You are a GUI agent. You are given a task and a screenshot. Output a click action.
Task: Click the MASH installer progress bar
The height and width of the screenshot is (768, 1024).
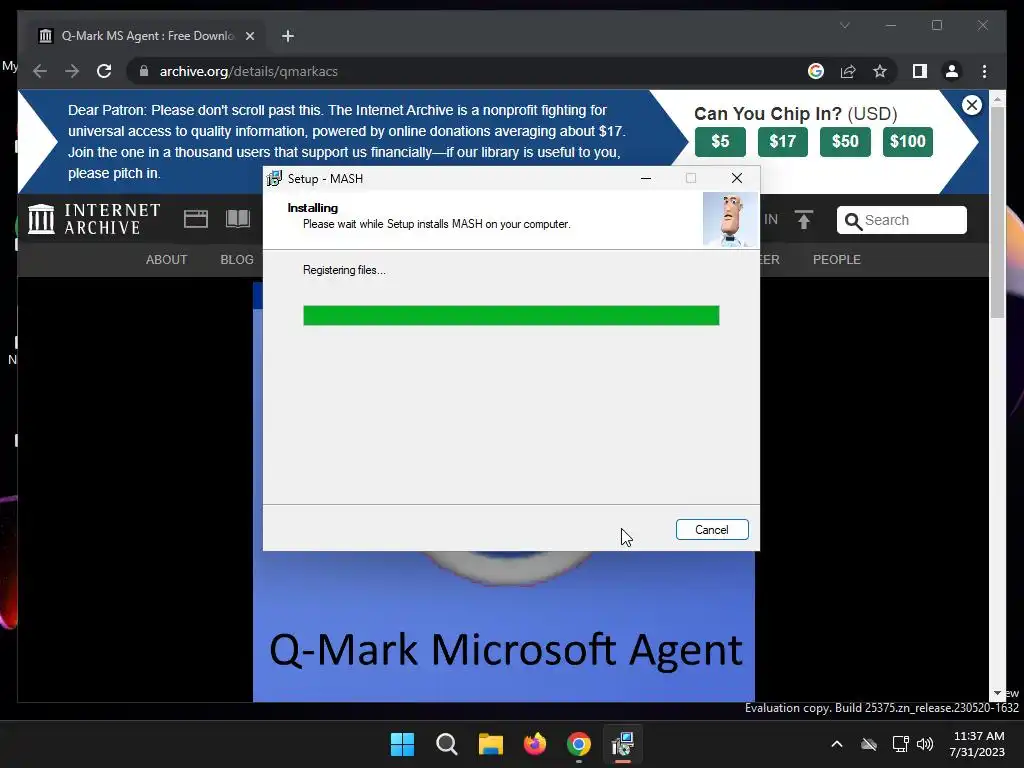pyautogui.click(x=511, y=315)
